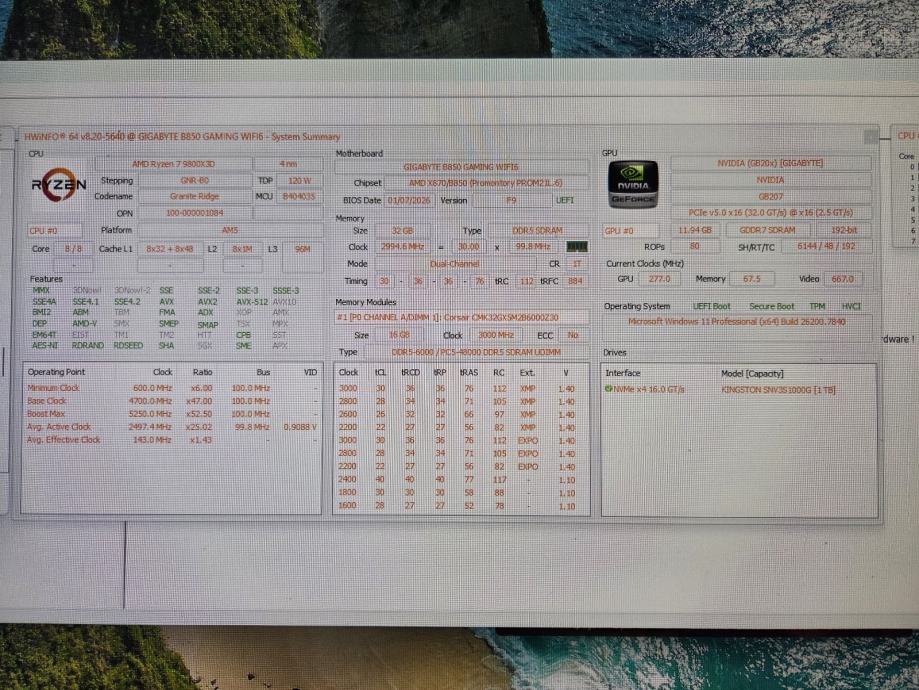Click the 2994.6 MHz memory clock value
This screenshot has width=919, height=690.
(403, 247)
